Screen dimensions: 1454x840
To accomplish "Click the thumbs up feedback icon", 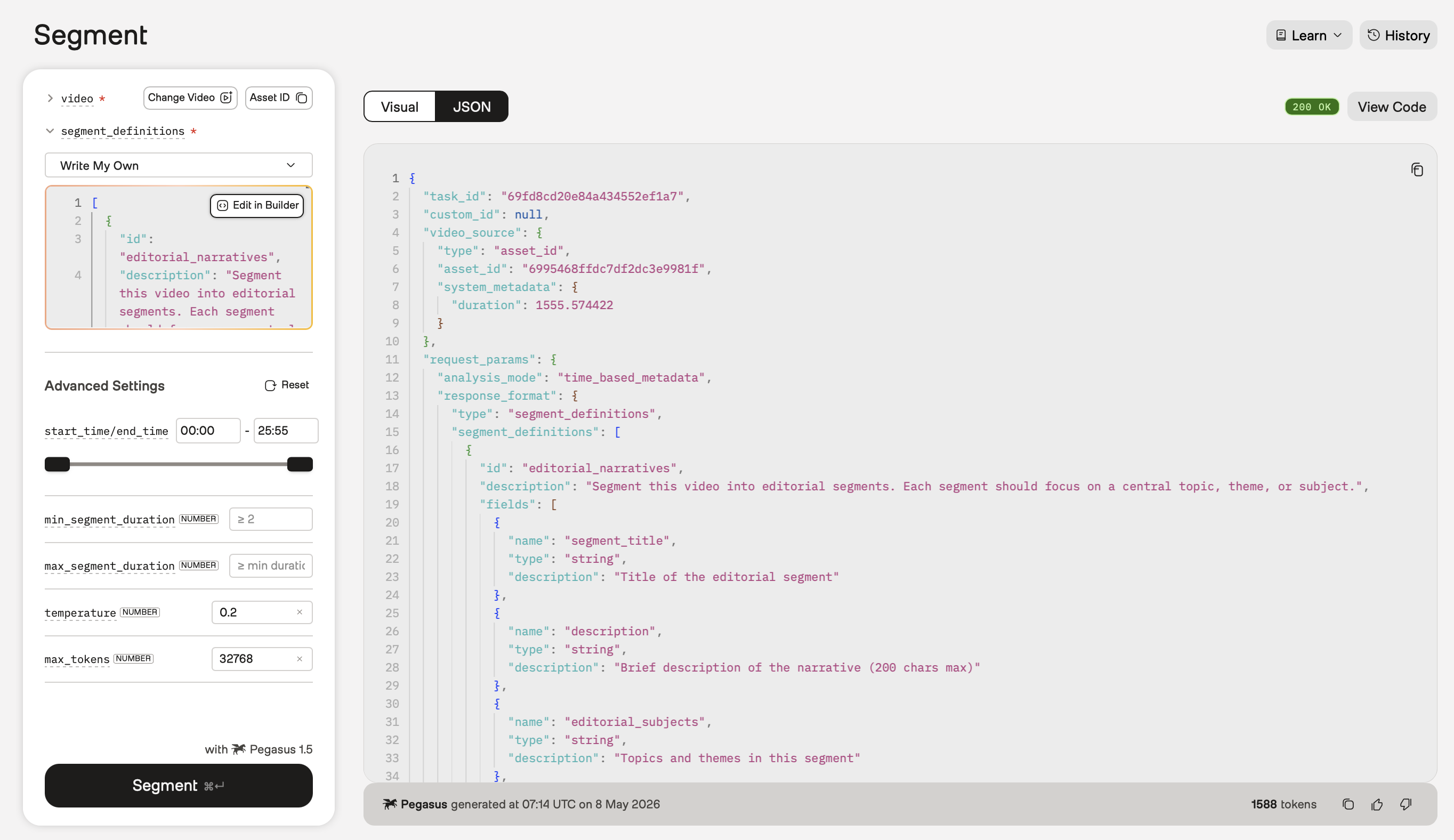I will click(1377, 804).
